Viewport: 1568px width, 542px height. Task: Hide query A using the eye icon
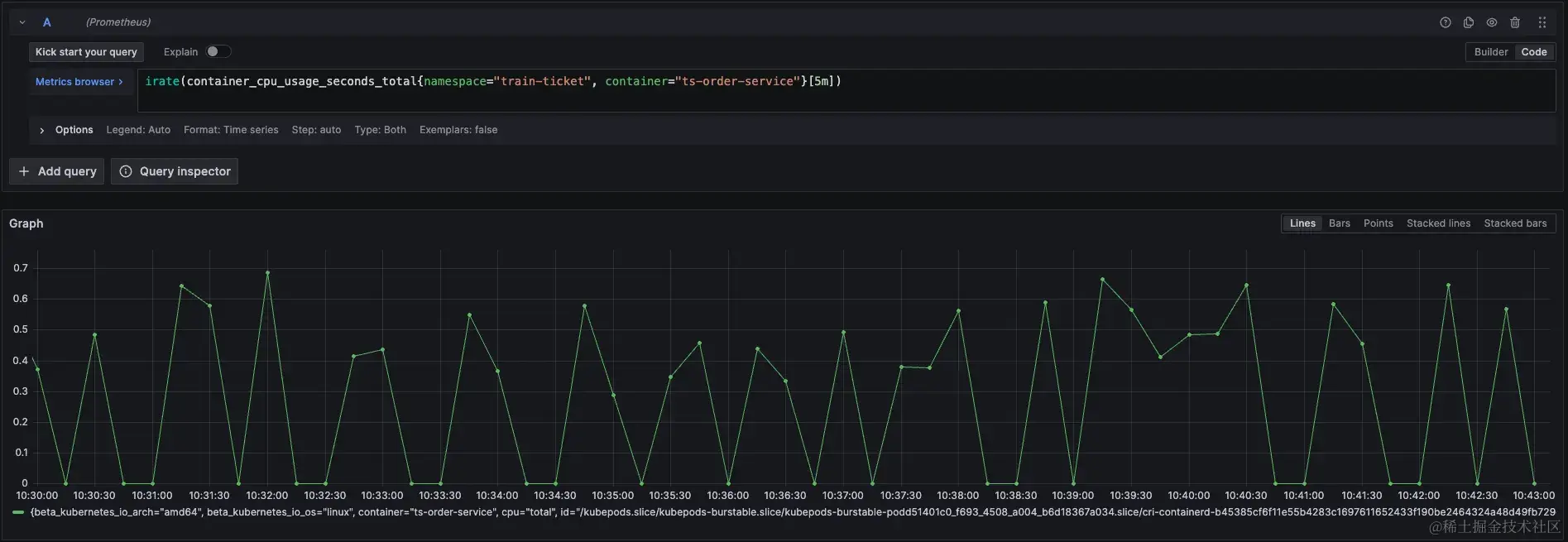coord(1491,23)
